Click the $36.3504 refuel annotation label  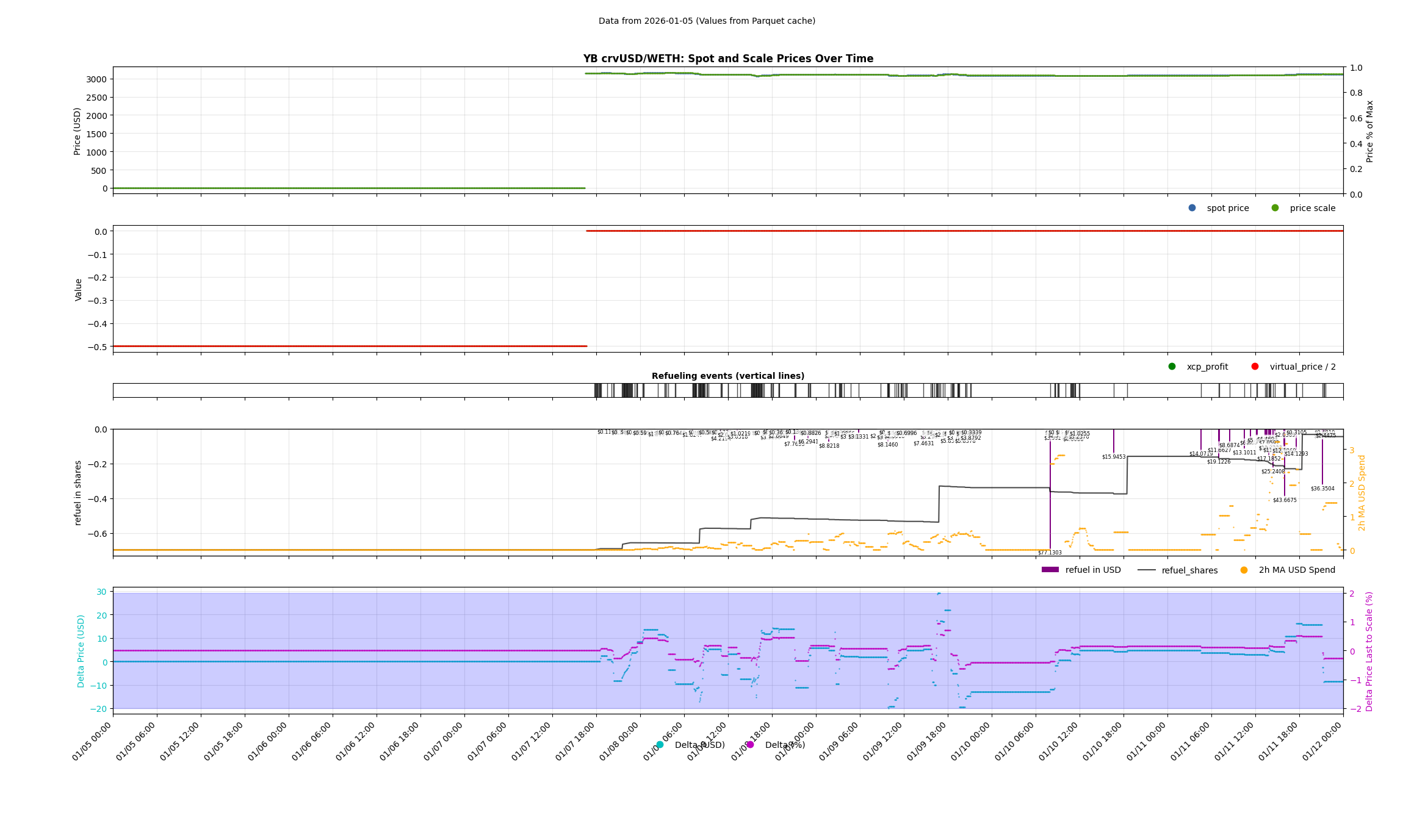tap(1322, 489)
